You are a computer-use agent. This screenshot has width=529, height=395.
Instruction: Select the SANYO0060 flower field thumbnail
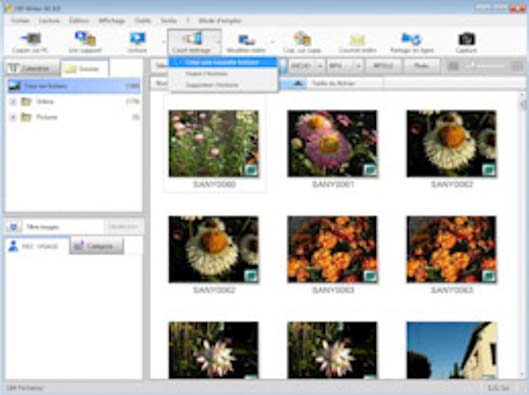pyautogui.click(x=214, y=143)
